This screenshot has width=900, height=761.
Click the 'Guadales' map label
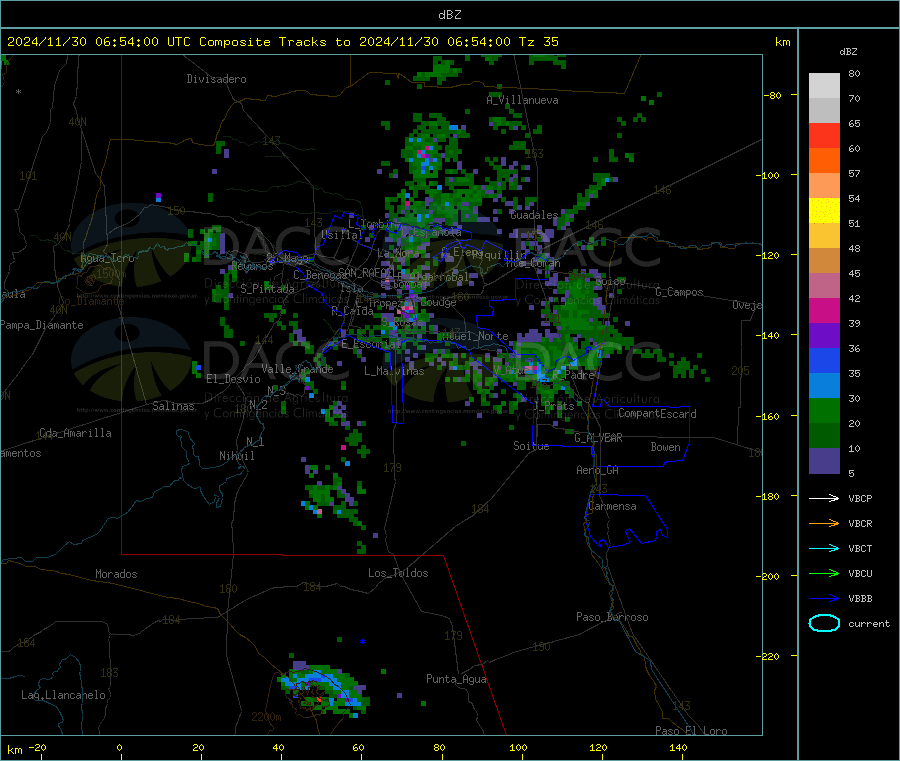534,215
